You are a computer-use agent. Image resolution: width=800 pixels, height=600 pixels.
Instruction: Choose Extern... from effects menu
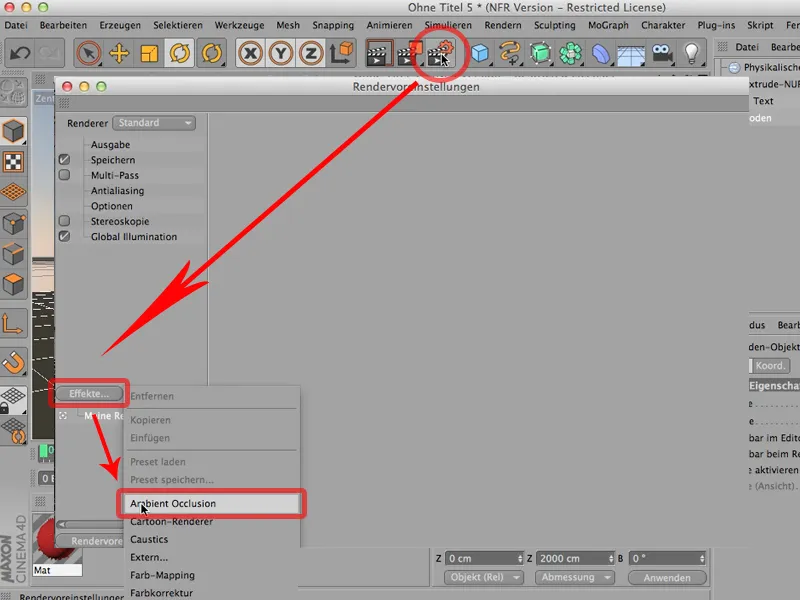[211, 557]
